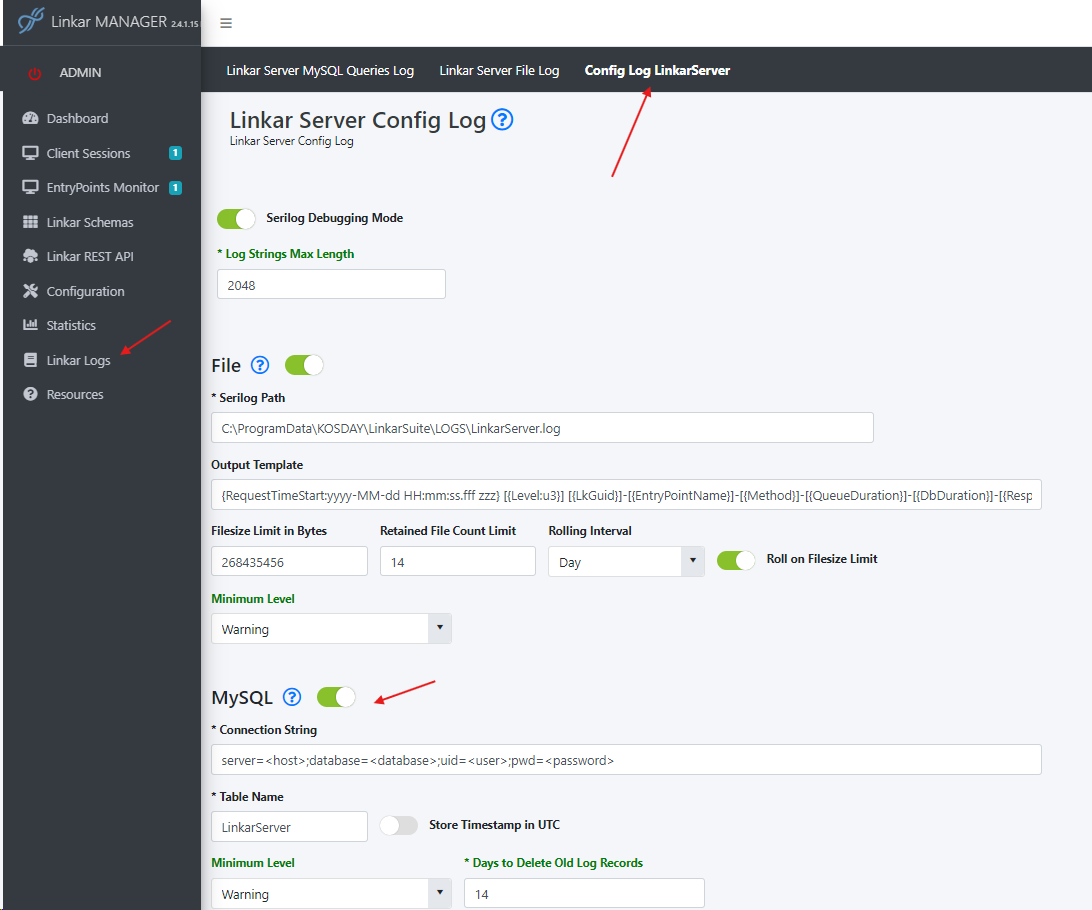Click the hamburger menu icon
This screenshot has width=1092, height=910.
(226, 23)
